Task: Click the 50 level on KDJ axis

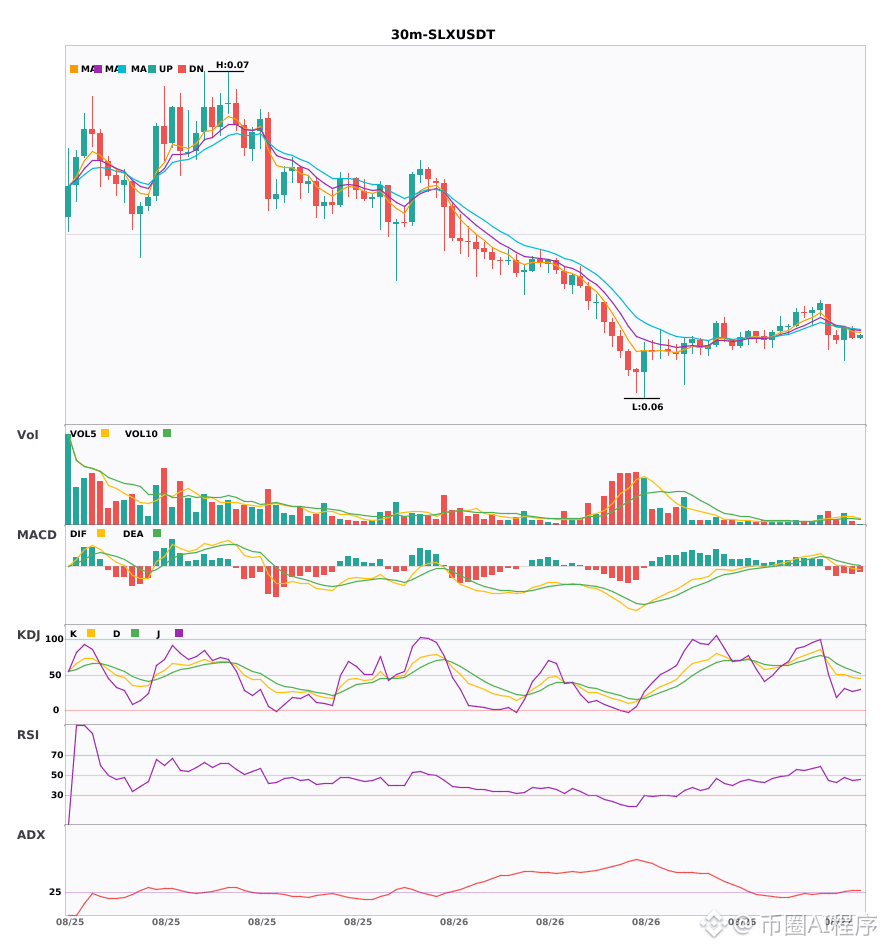Action: click(x=55, y=675)
